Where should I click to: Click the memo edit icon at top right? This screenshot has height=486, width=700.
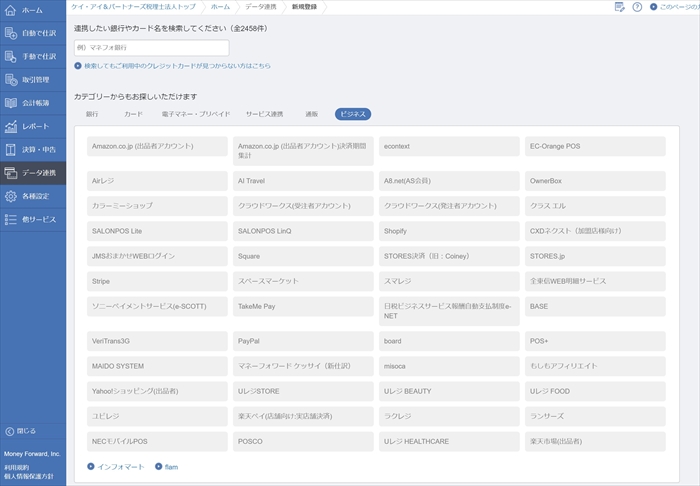coord(620,7)
